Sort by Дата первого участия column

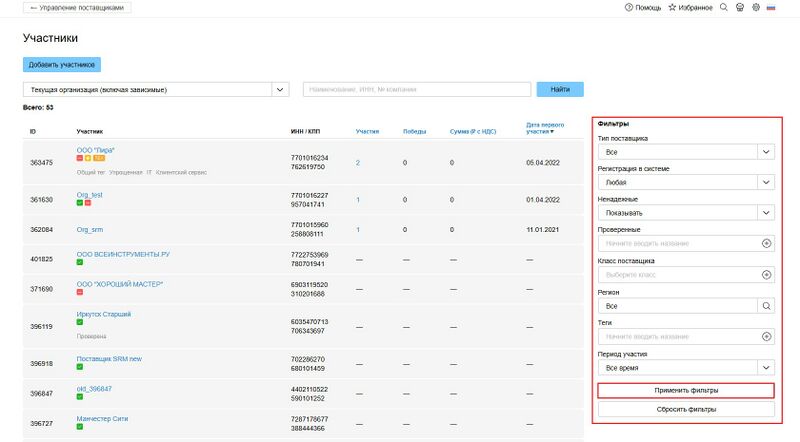[540, 128]
